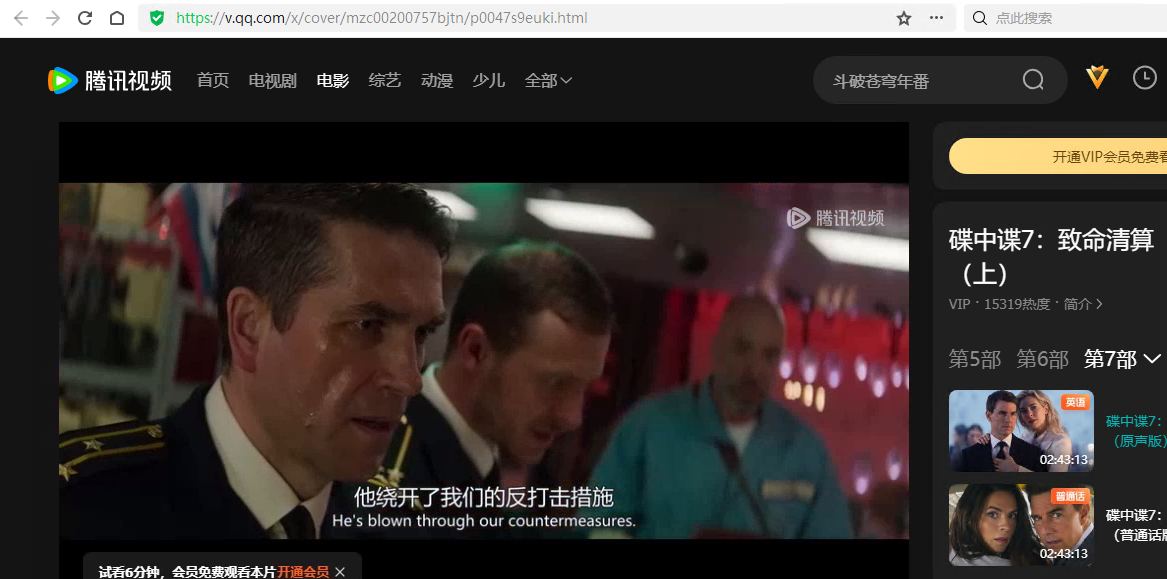Click the browser forward arrow
The height and width of the screenshot is (579, 1167).
tap(53, 19)
